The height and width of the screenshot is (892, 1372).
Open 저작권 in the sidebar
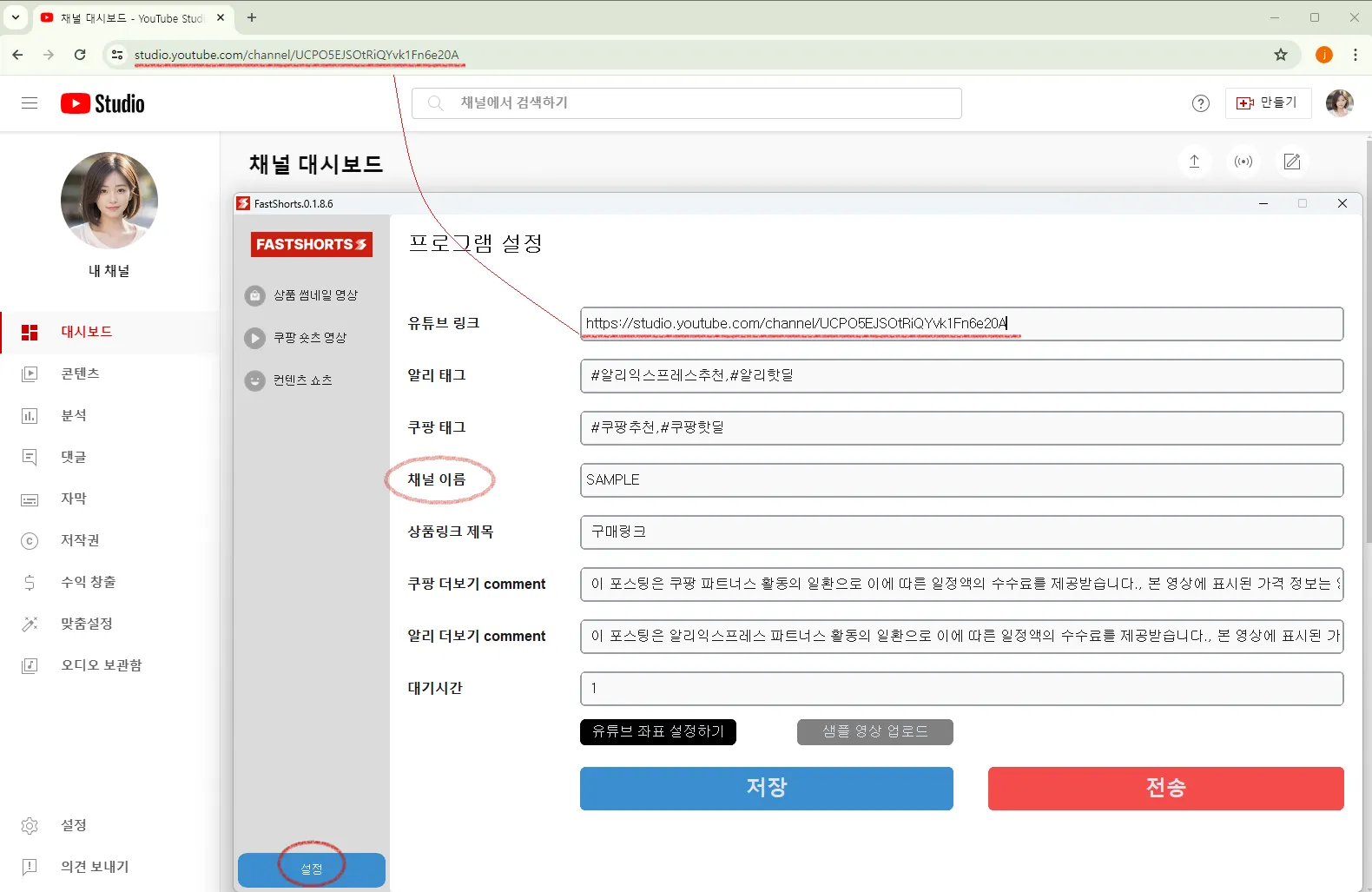click(x=110, y=540)
